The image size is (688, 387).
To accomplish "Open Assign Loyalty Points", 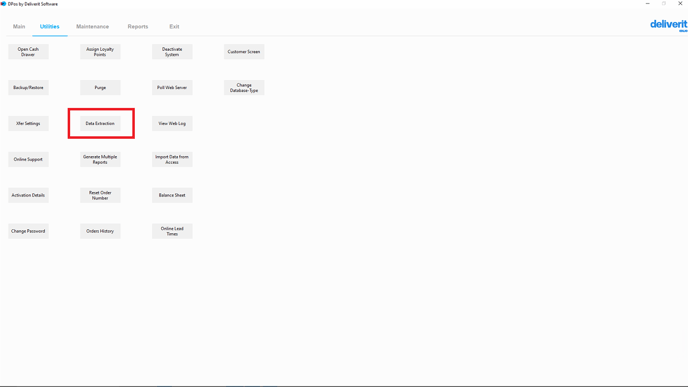I will [100, 52].
